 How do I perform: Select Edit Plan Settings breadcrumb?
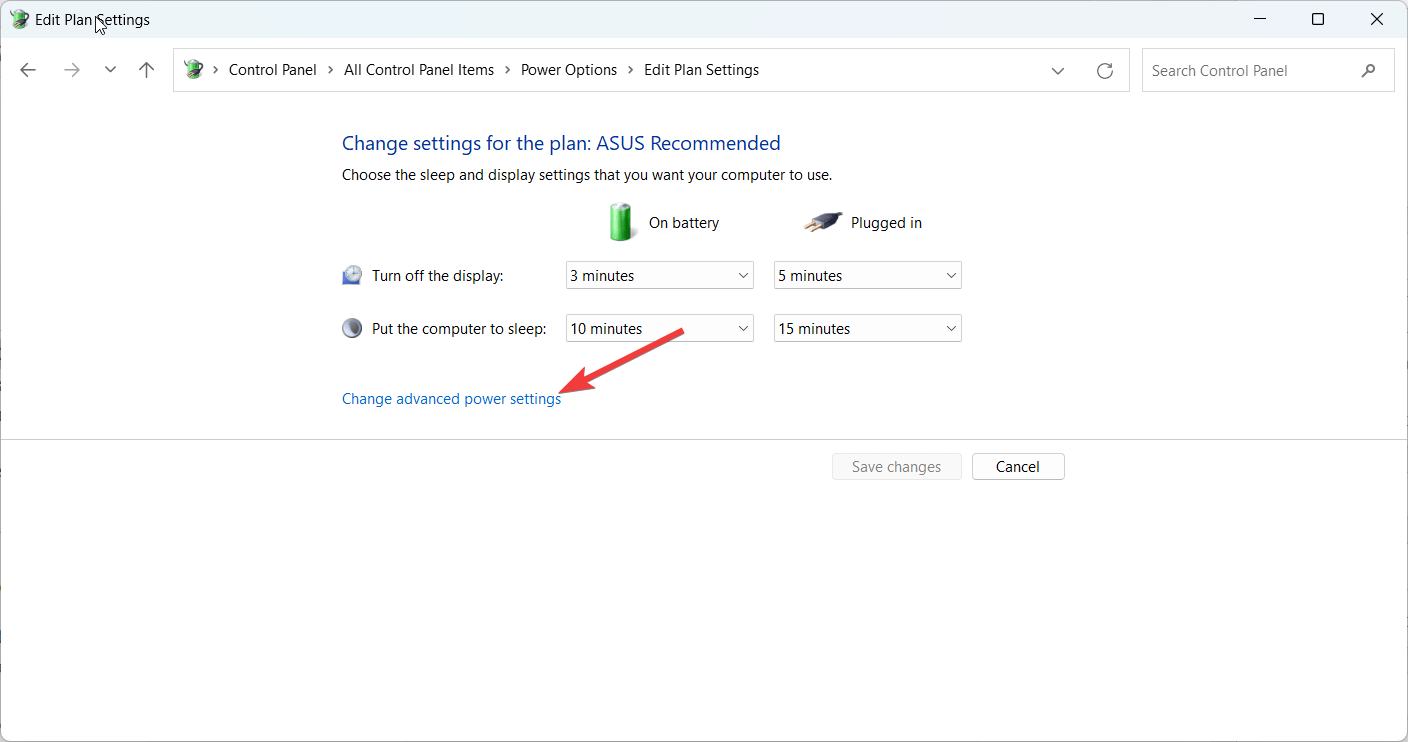tap(701, 70)
